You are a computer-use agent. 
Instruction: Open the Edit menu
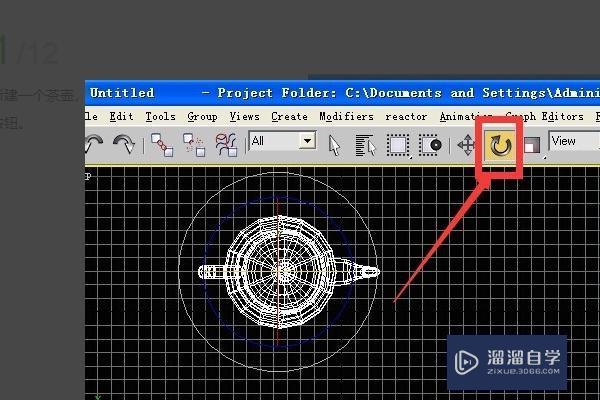(x=121, y=116)
